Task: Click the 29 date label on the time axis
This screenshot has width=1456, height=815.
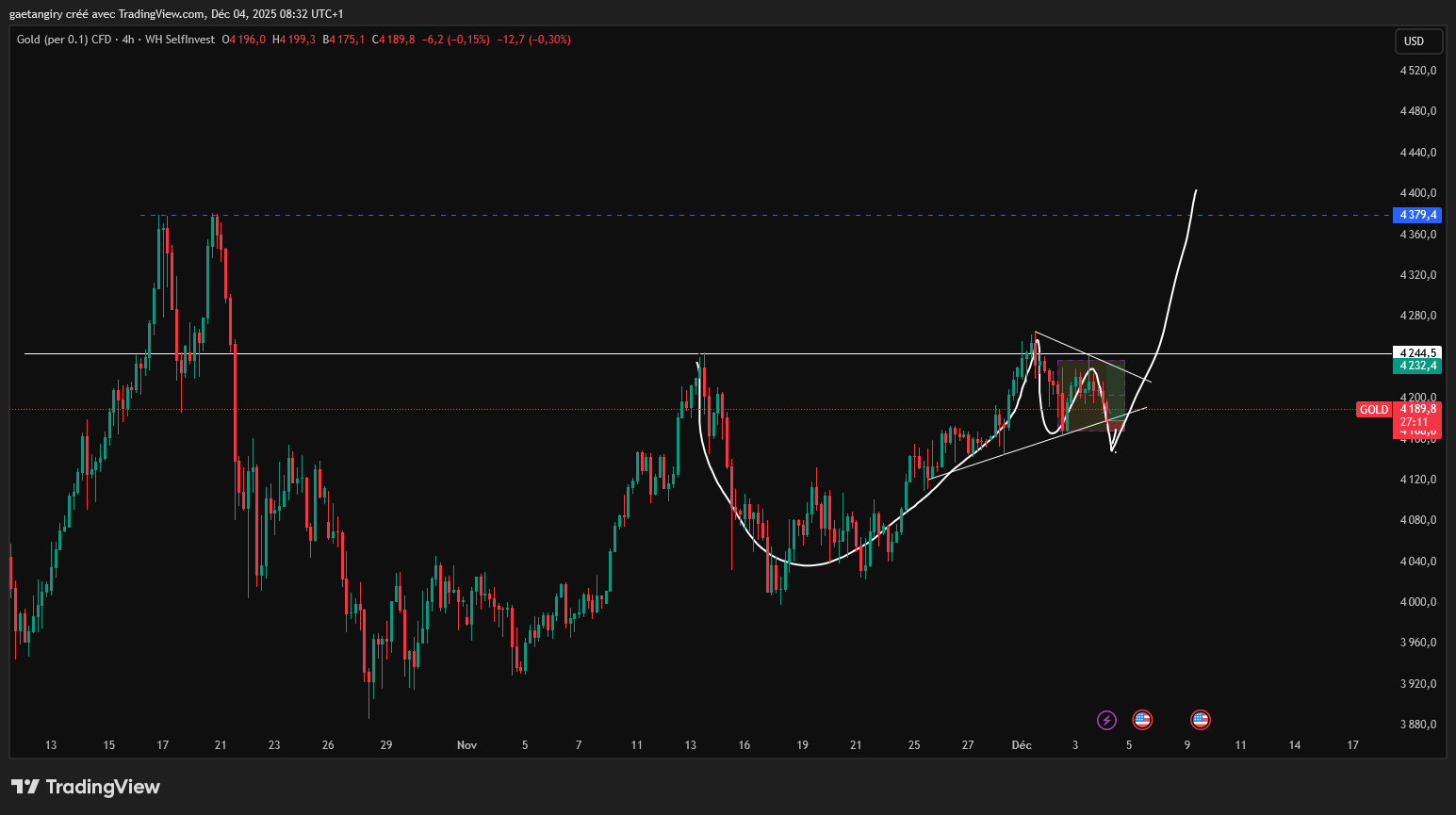Action: pyautogui.click(x=386, y=745)
